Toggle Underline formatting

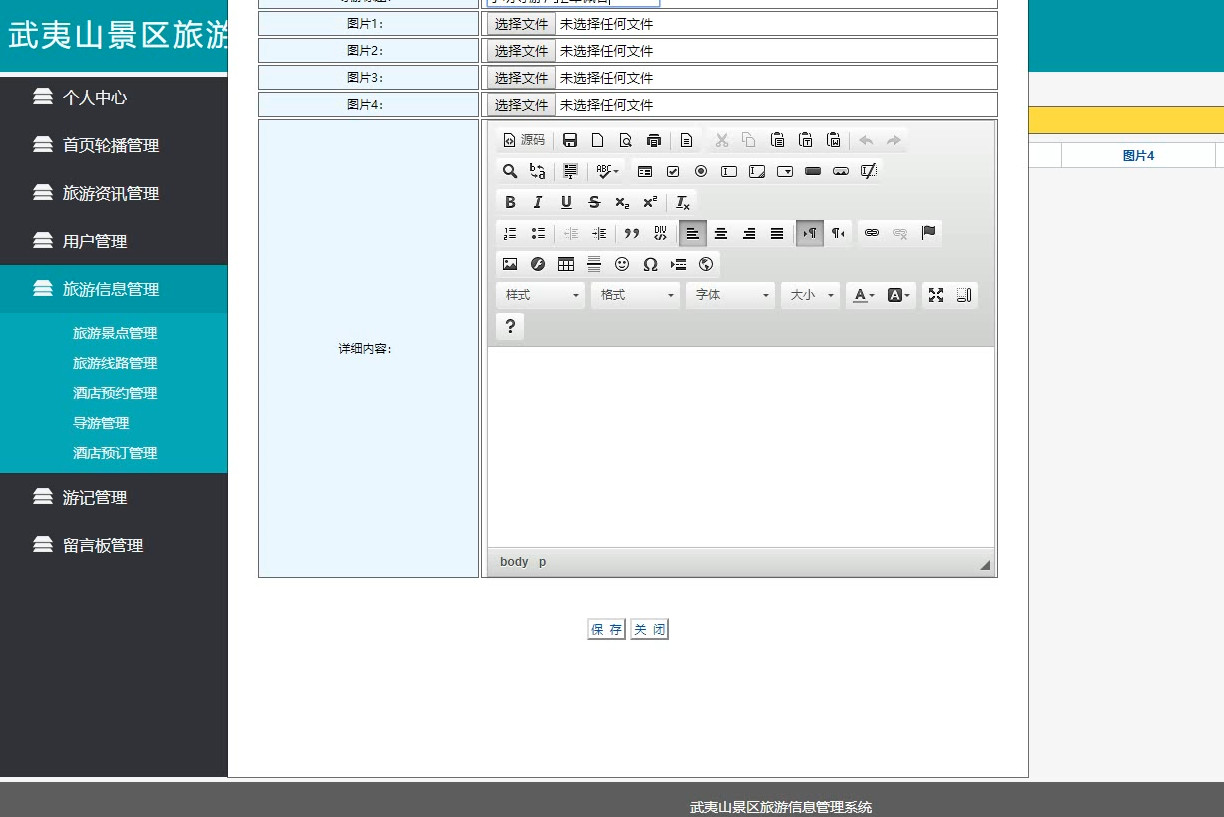566,202
